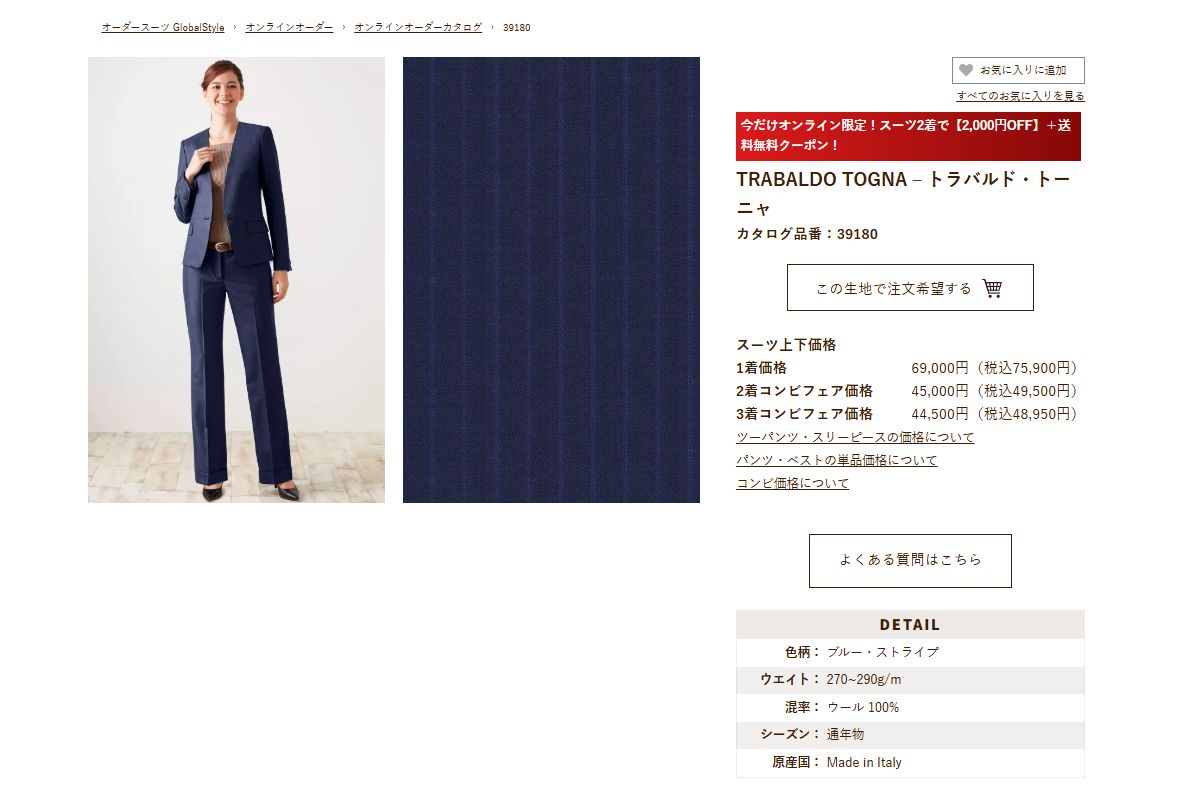
Task: Click the heart icon to add favorite
Action: pyautogui.click(x=966, y=70)
